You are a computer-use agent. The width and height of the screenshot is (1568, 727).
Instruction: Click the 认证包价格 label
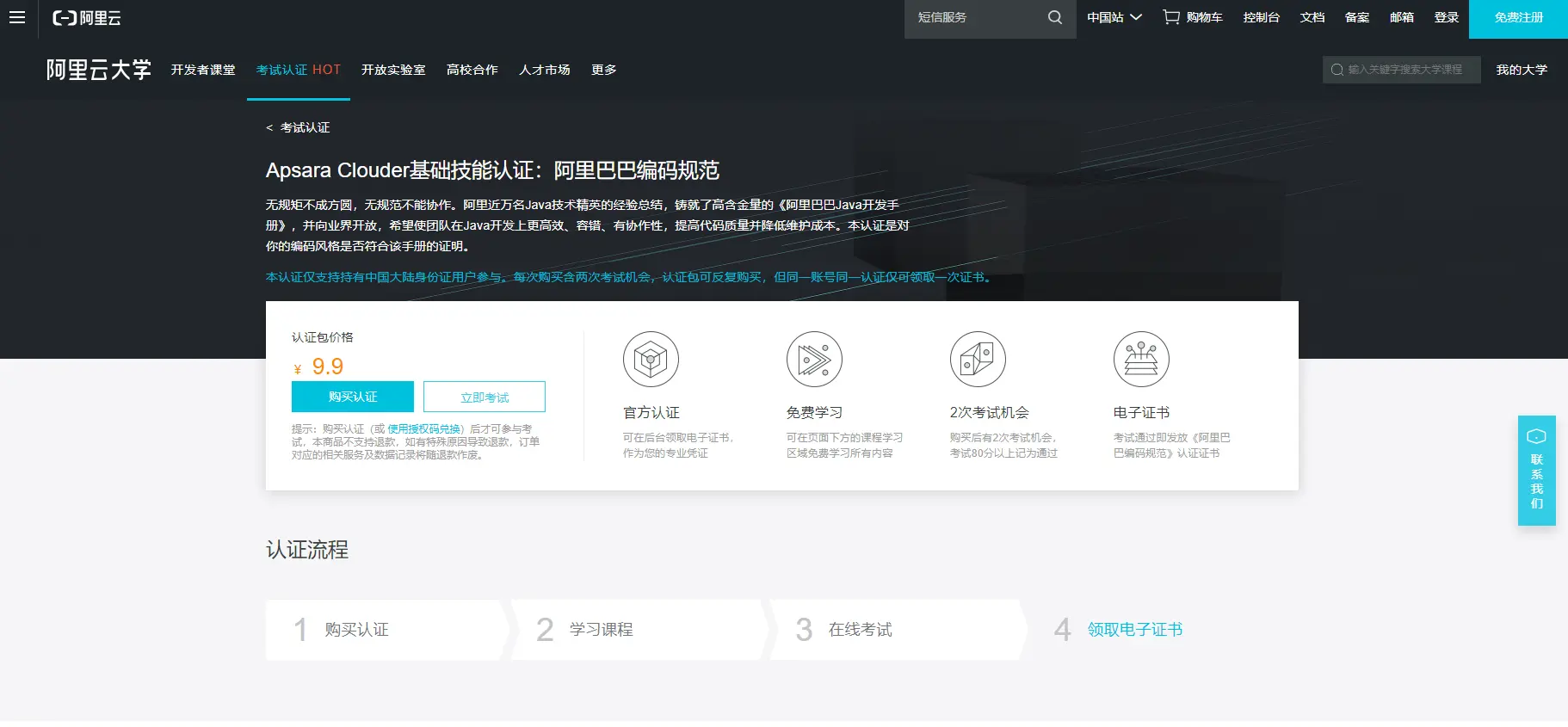pos(323,337)
